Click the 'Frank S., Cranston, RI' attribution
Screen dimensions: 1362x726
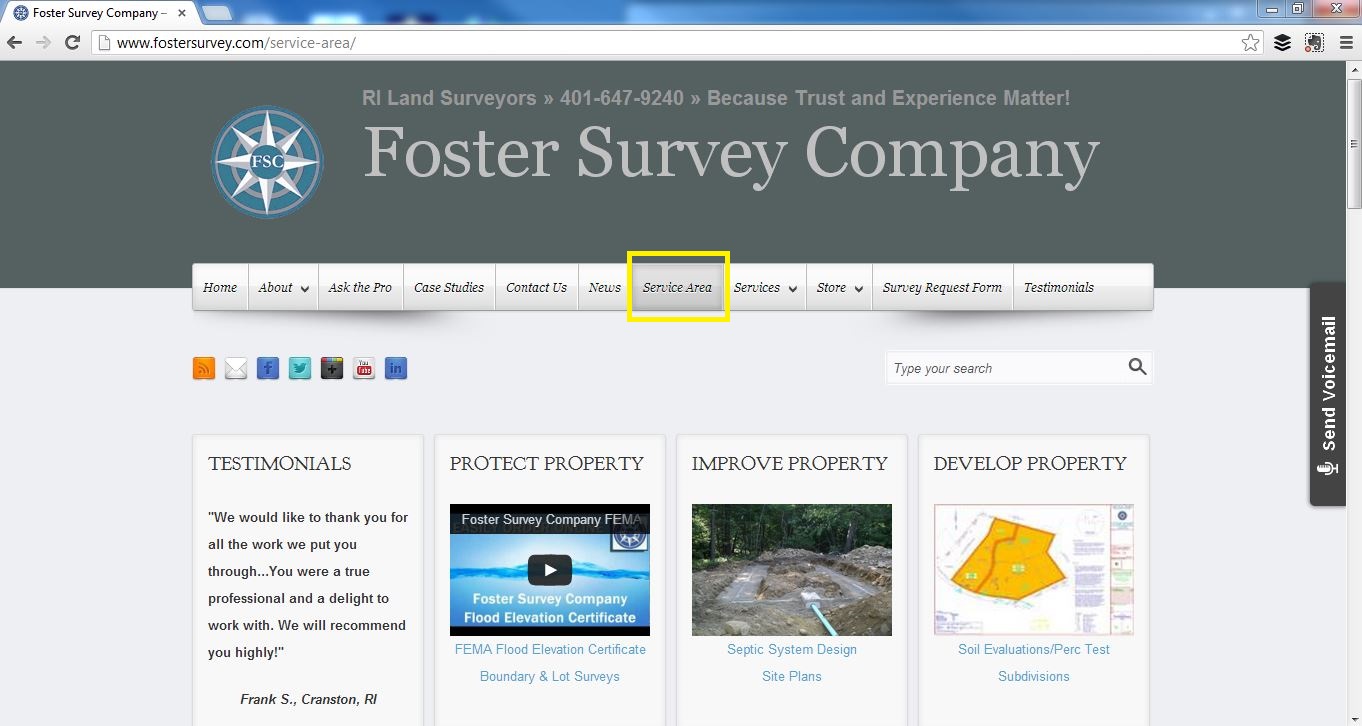tap(308, 699)
